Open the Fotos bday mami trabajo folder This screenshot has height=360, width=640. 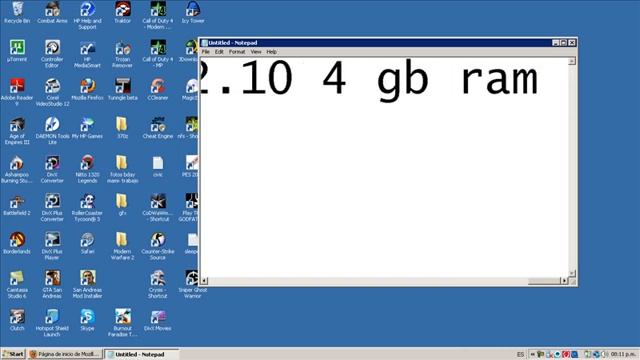tap(122, 169)
